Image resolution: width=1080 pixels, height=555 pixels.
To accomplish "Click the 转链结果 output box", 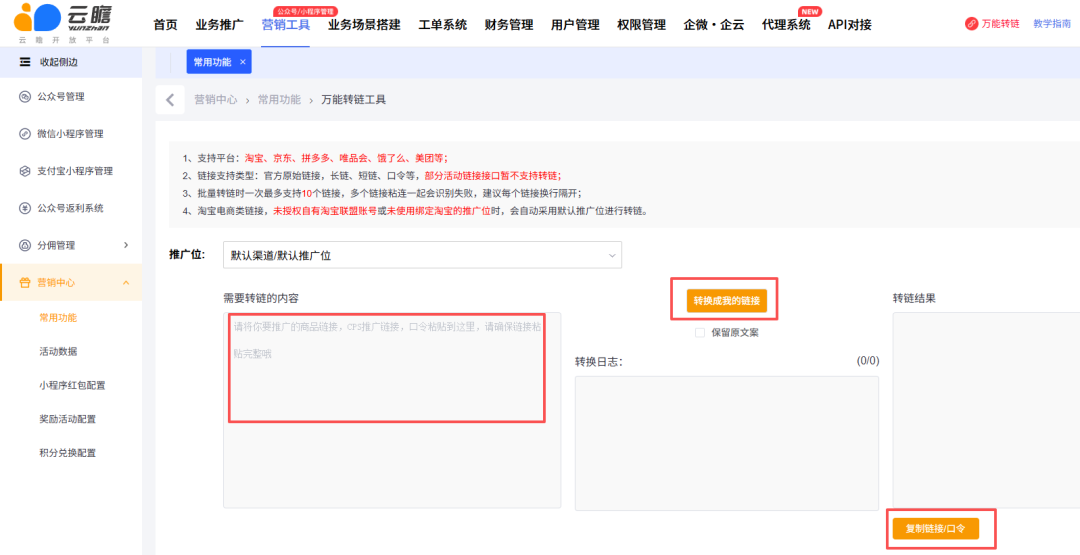I will point(986,410).
